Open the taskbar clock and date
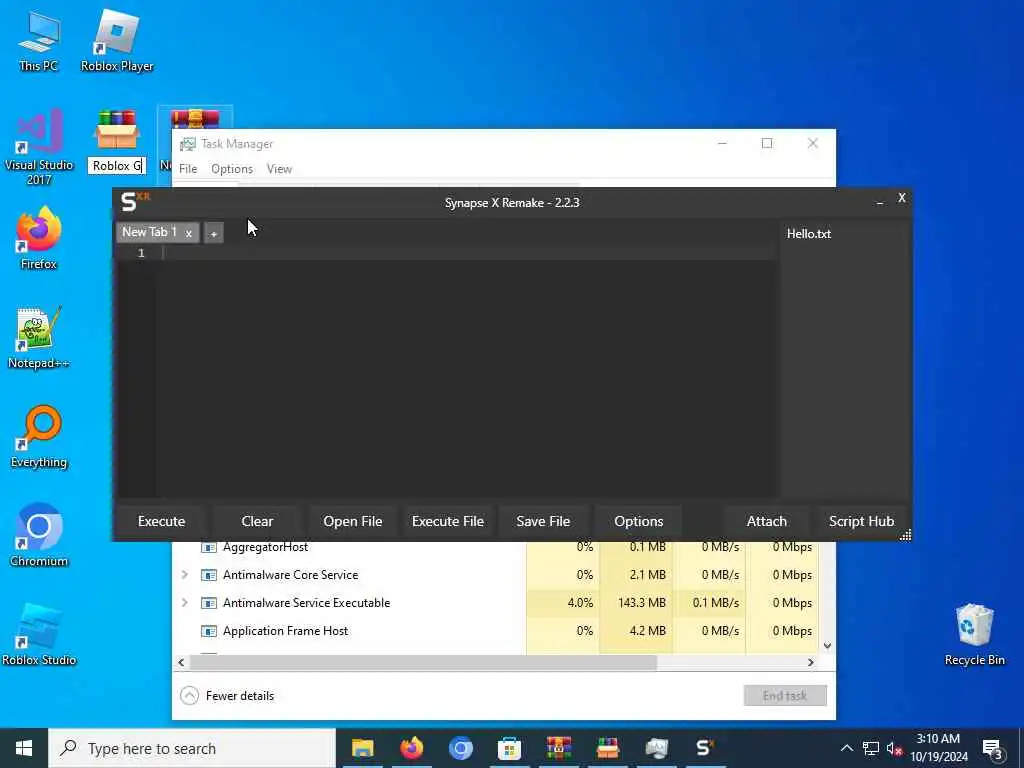This screenshot has height=768, width=1024. pos(938,748)
